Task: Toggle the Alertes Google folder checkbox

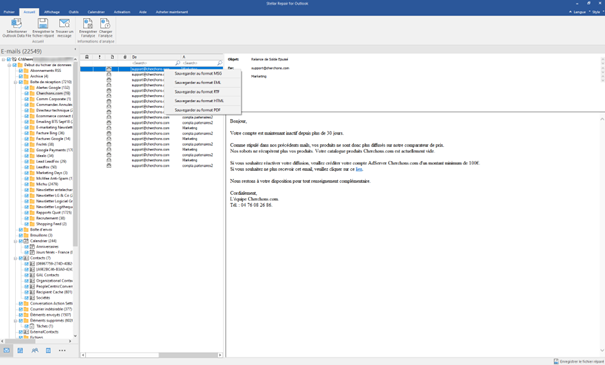Action: click(x=27, y=88)
